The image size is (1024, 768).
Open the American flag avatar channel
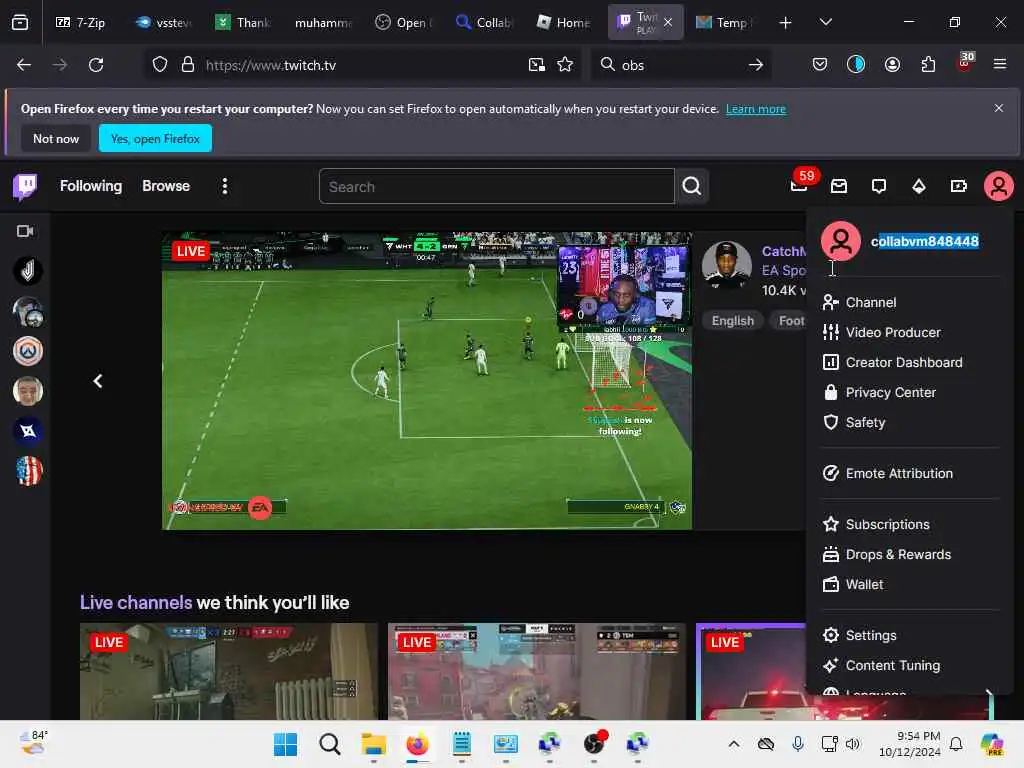pos(27,471)
